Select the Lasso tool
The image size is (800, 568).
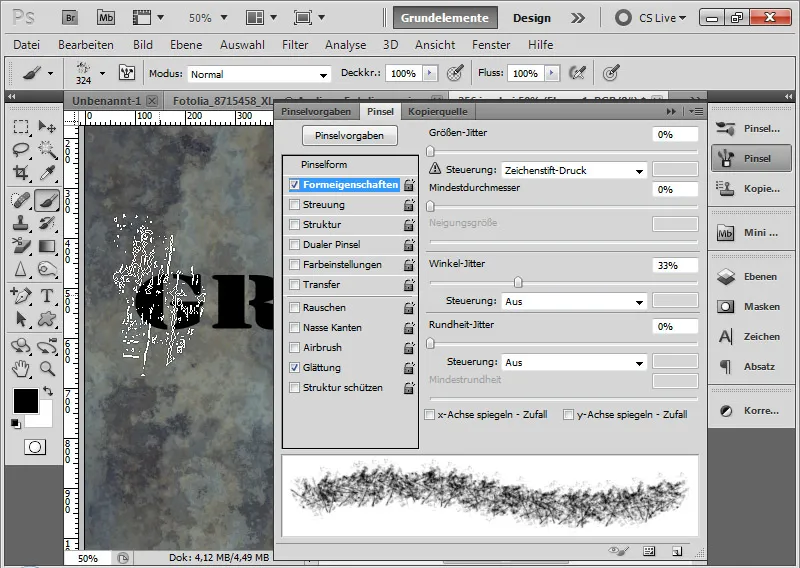coord(21,150)
